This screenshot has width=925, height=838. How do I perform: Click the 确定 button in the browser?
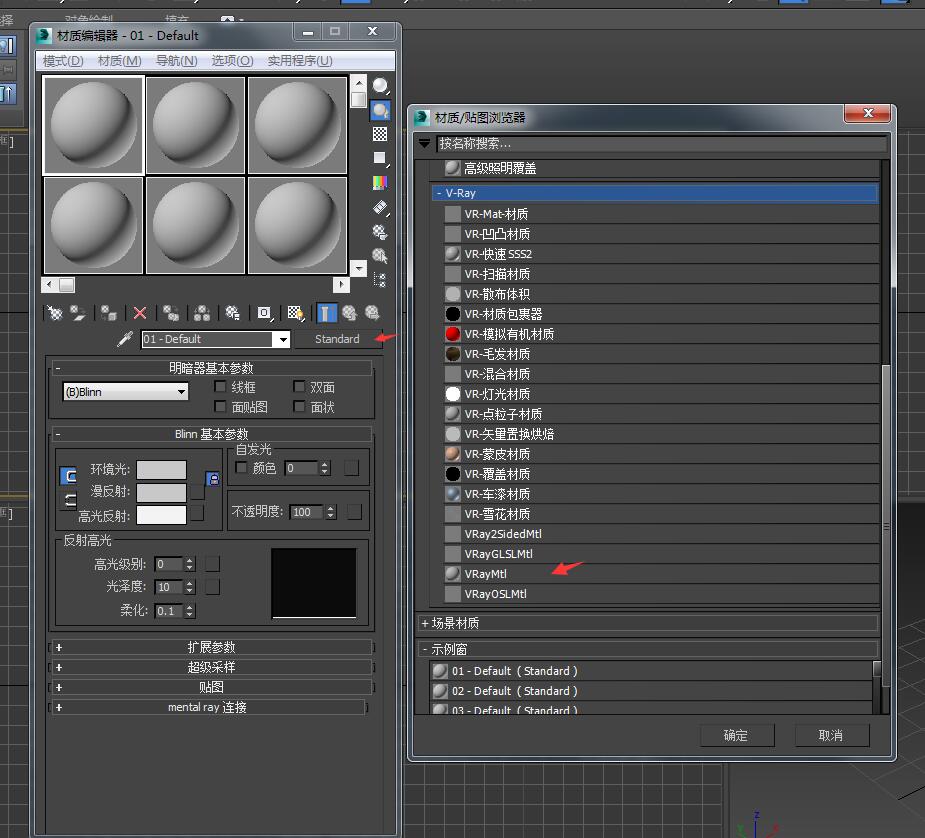(x=737, y=735)
